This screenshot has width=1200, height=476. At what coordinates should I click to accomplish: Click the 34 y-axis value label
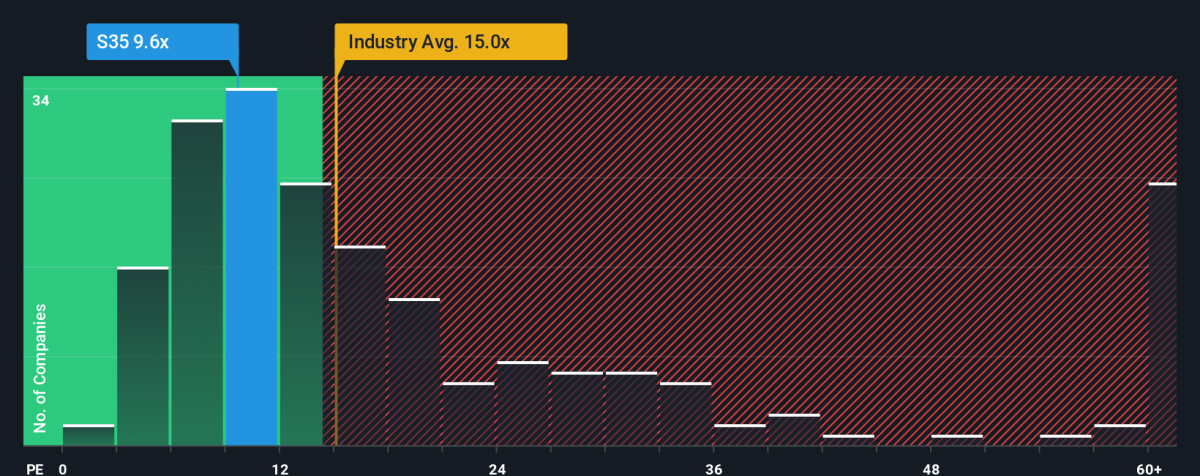pos(41,101)
